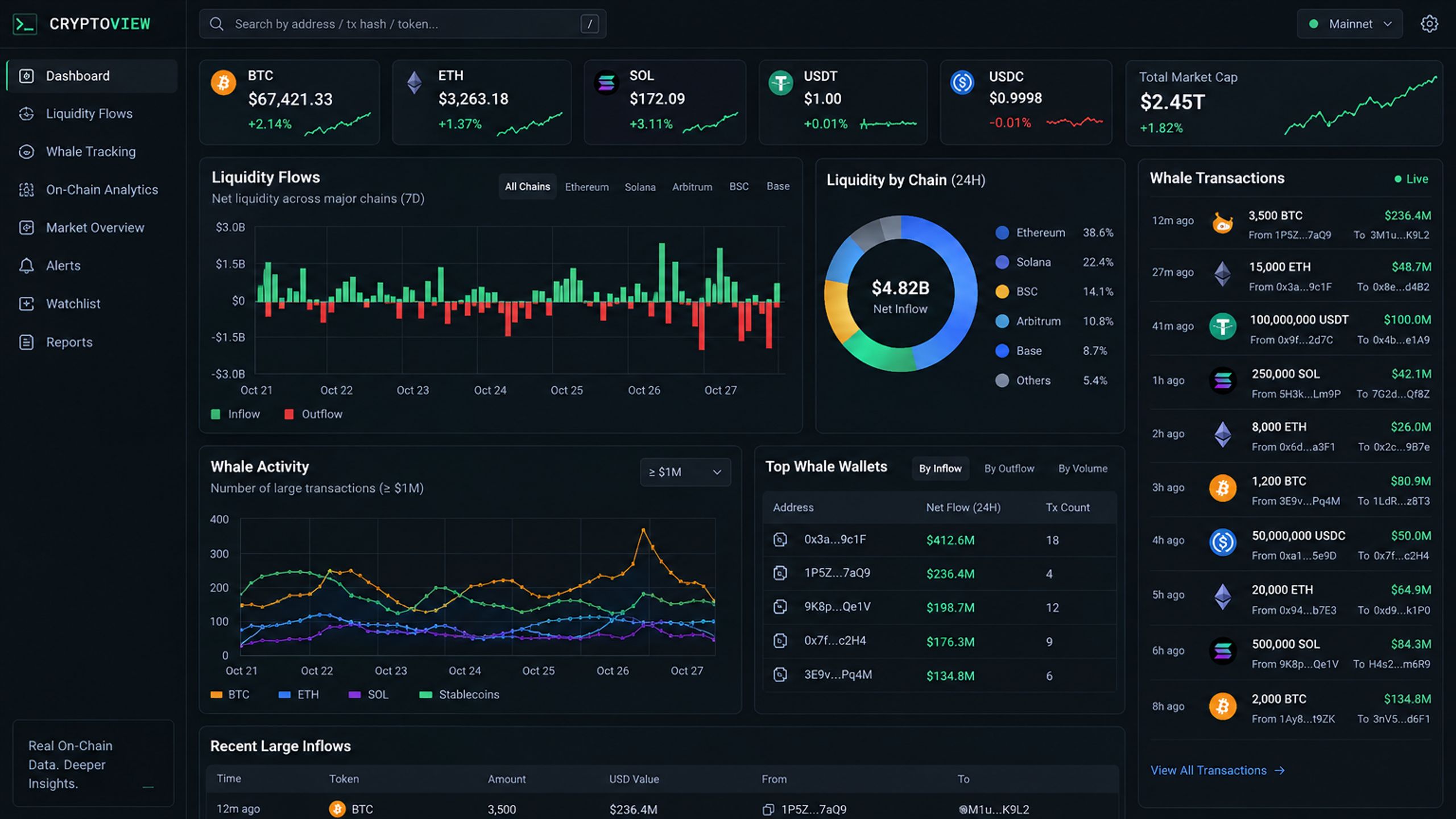This screenshot has height=819, width=1456.
Task: Select the By Volume wallets tab
Action: tap(1083, 469)
